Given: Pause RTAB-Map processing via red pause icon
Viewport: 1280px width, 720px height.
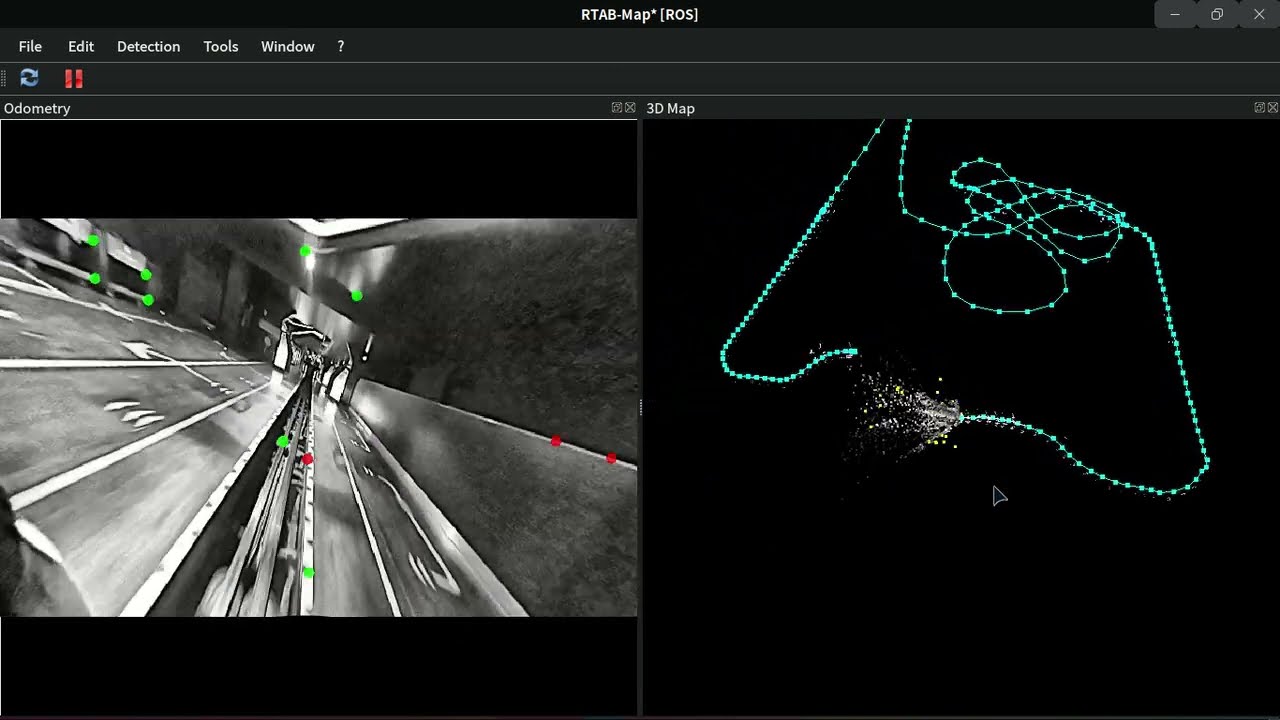Looking at the screenshot, I should point(72,78).
